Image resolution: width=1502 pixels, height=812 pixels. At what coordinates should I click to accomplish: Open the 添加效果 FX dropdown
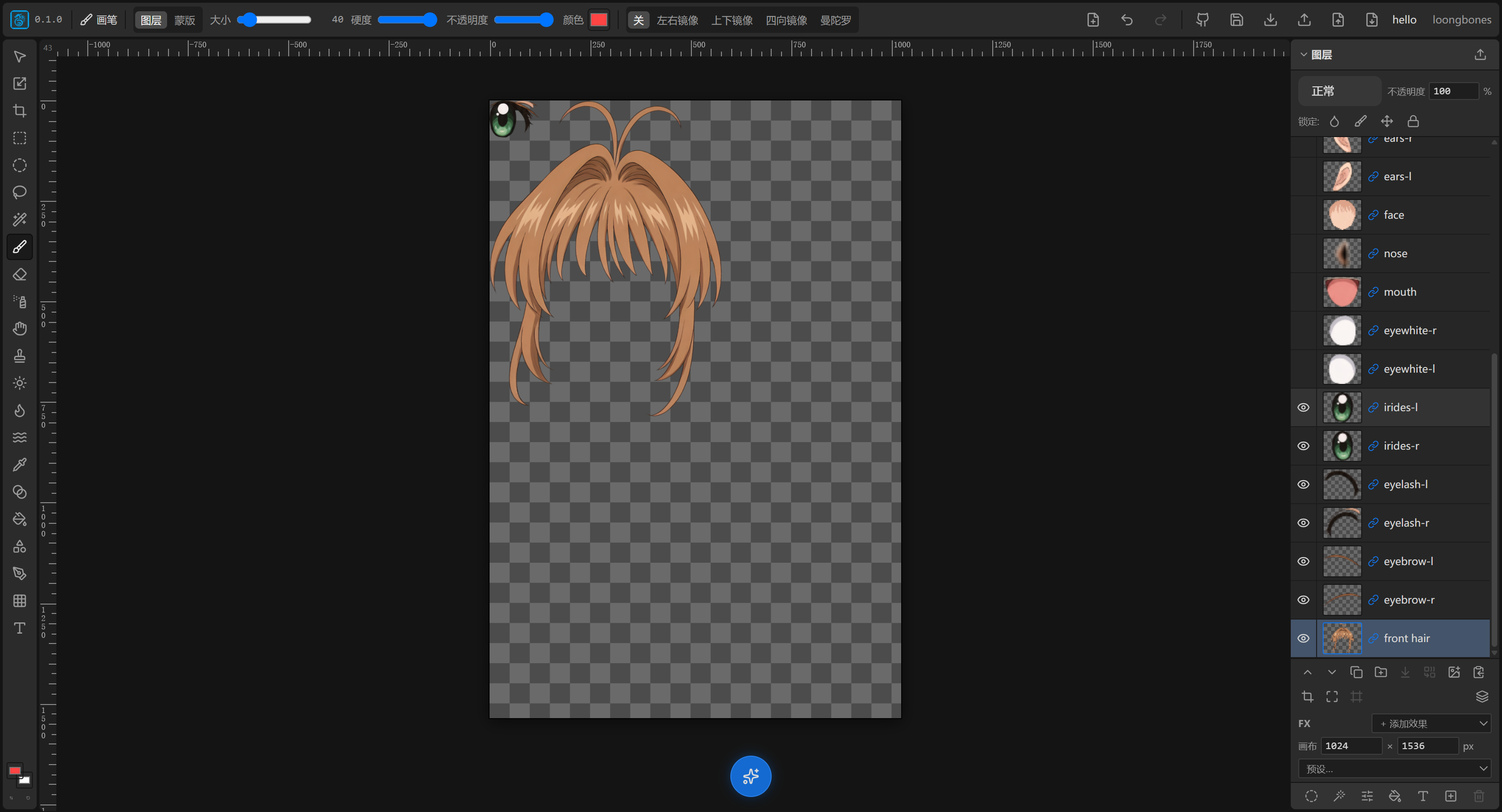pyautogui.click(x=1432, y=723)
